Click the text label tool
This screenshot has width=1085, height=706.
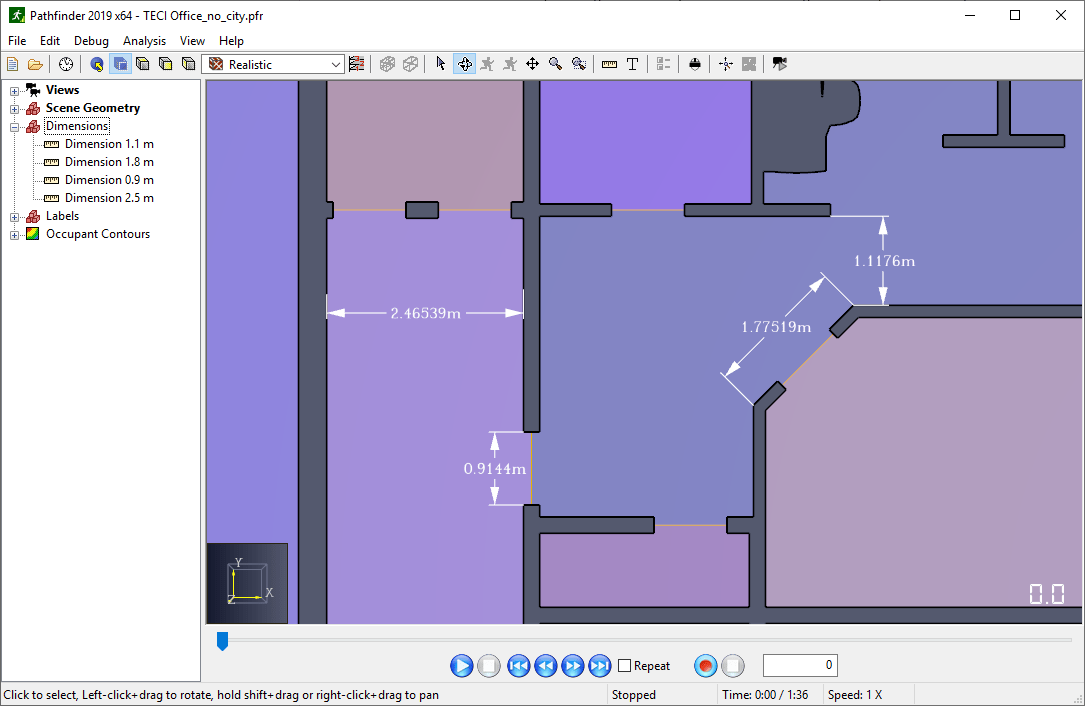click(x=632, y=64)
